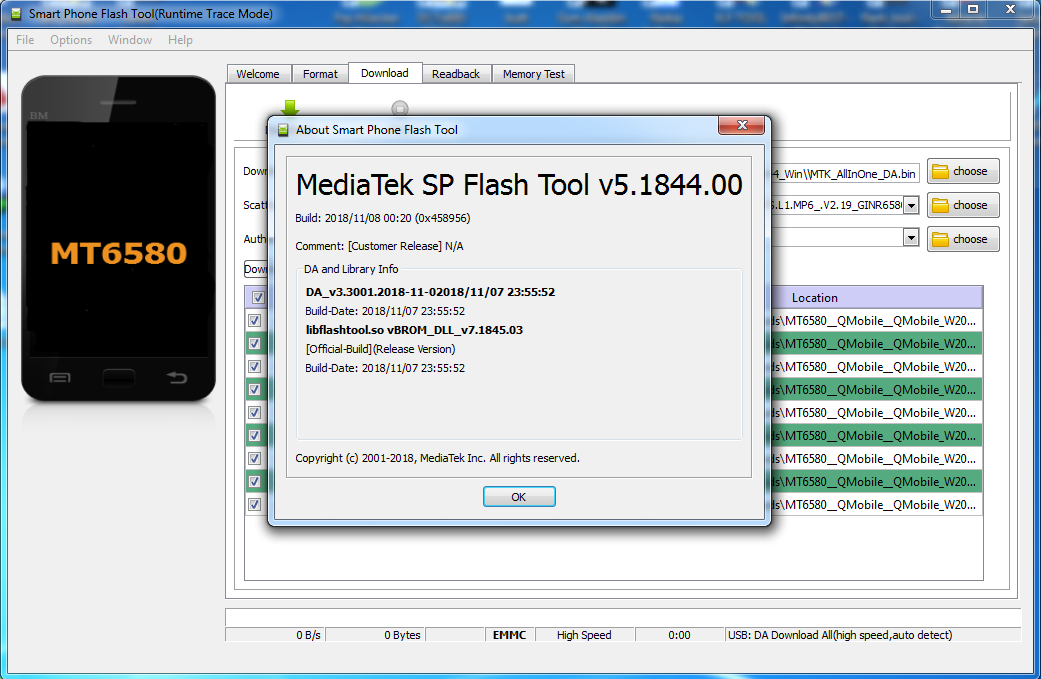Click the MediaTek copyright notice text
This screenshot has height=679, width=1041.
(438, 458)
